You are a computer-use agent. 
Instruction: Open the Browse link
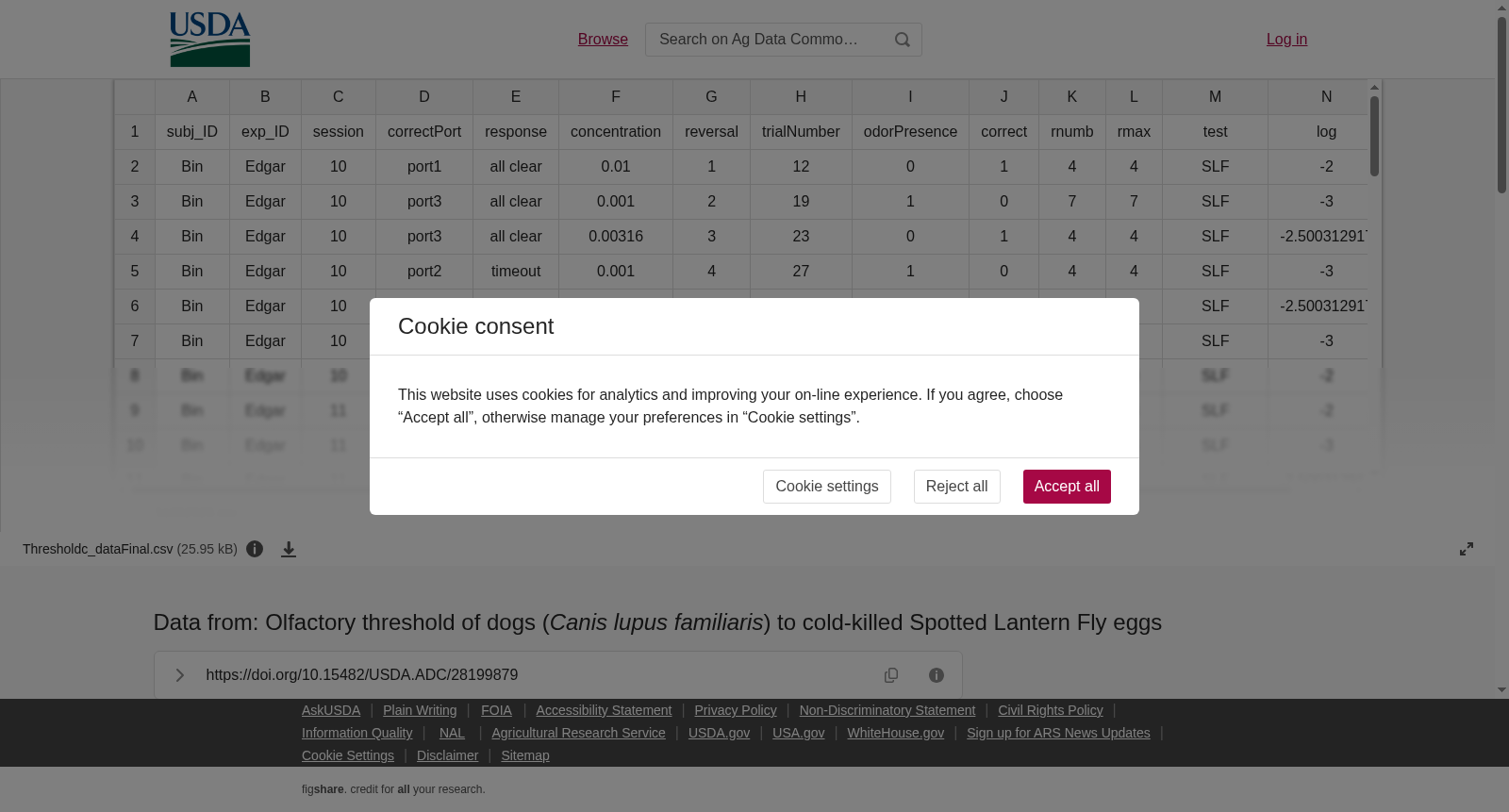coord(603,40)
